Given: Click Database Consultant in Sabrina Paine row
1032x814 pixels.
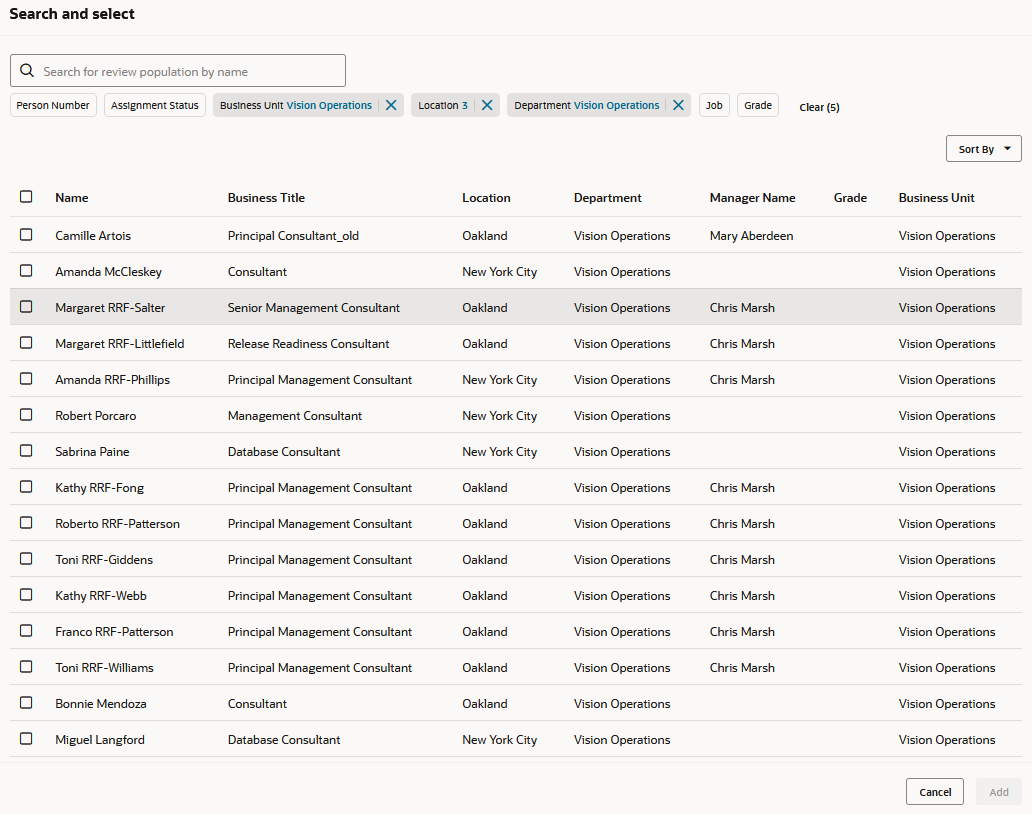Looking at the screenshot, I should (284, 452).
